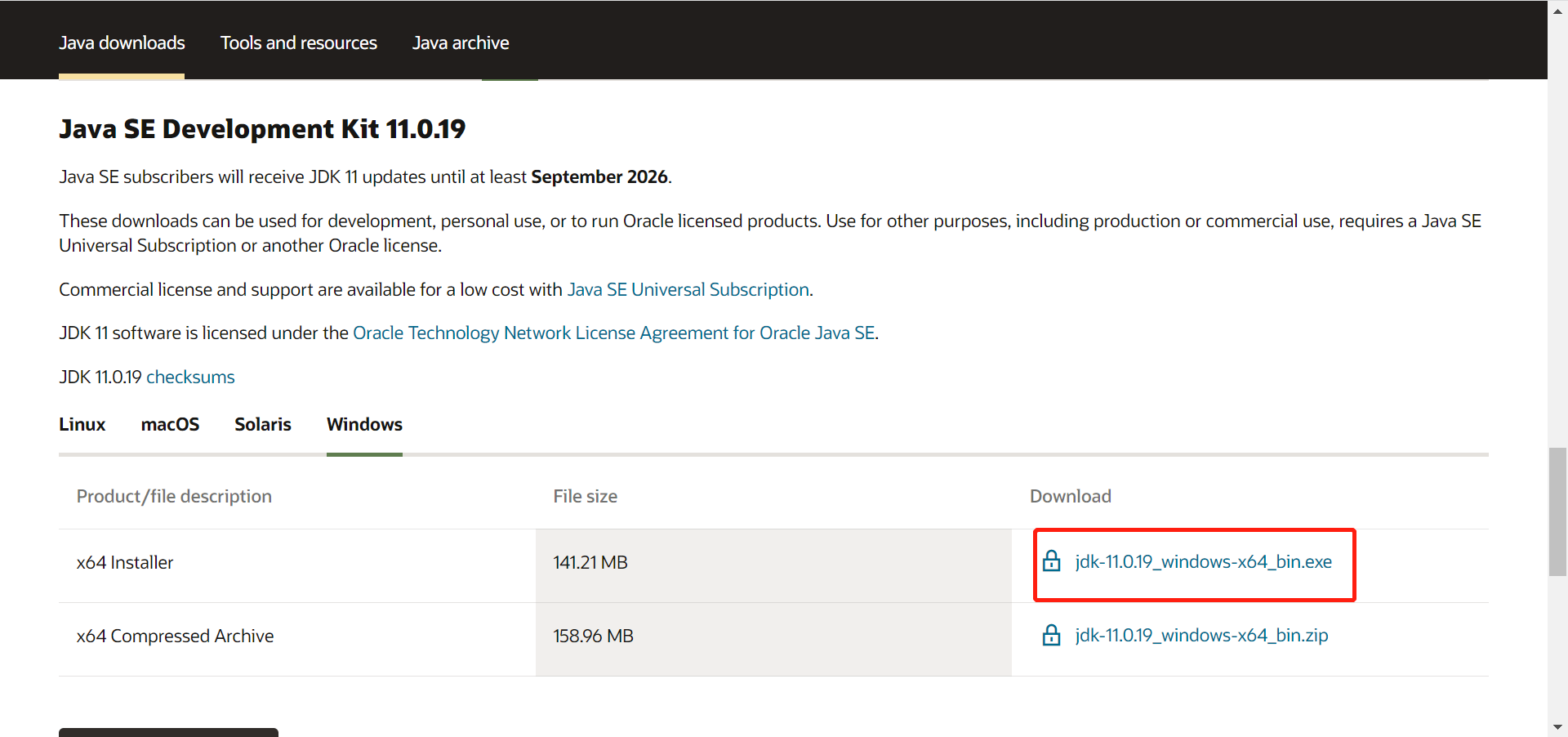Screen dimensions: 1568x737
Task: Click the scrollbar down arrow
Action: [1557, 726]
